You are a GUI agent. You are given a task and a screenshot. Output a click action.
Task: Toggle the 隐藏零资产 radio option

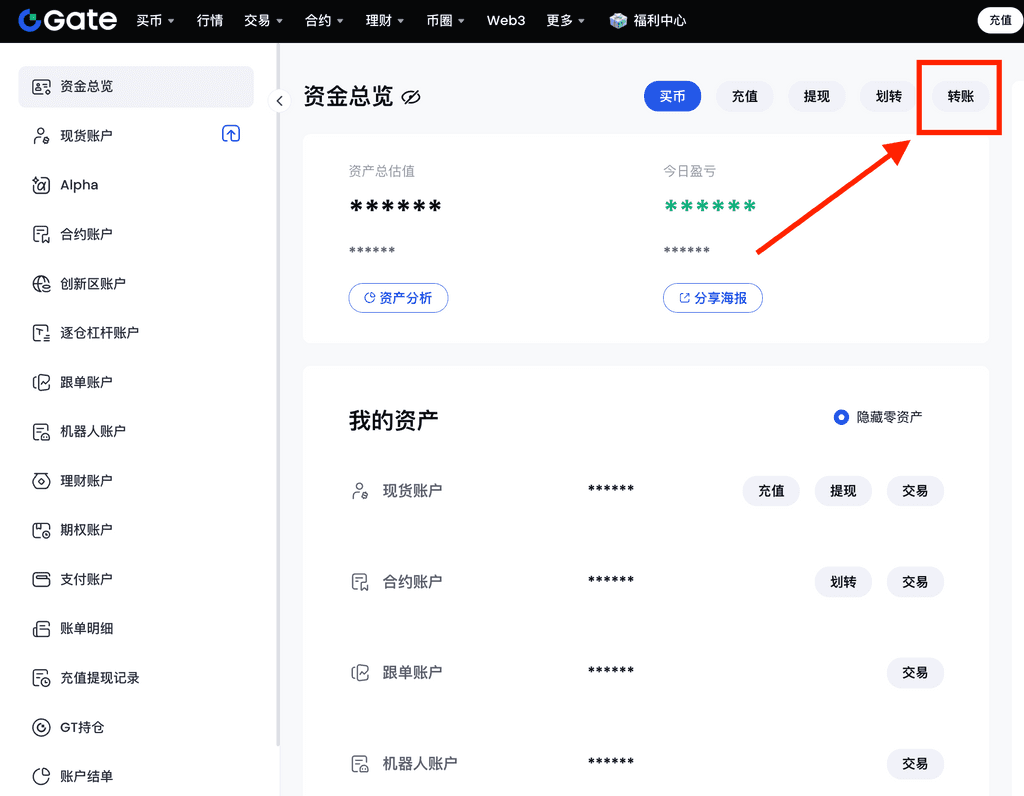tap(841, 417)
